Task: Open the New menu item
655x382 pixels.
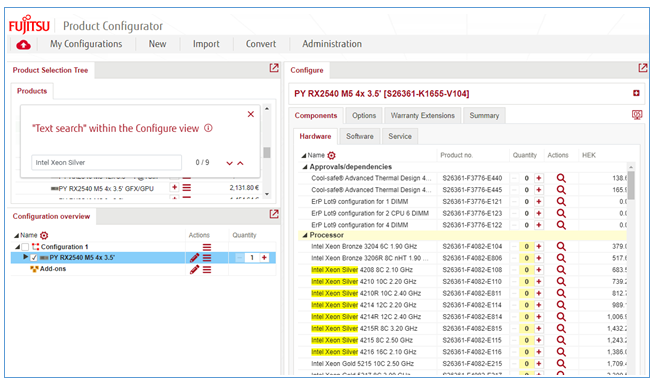Action: tap(157, 44)
